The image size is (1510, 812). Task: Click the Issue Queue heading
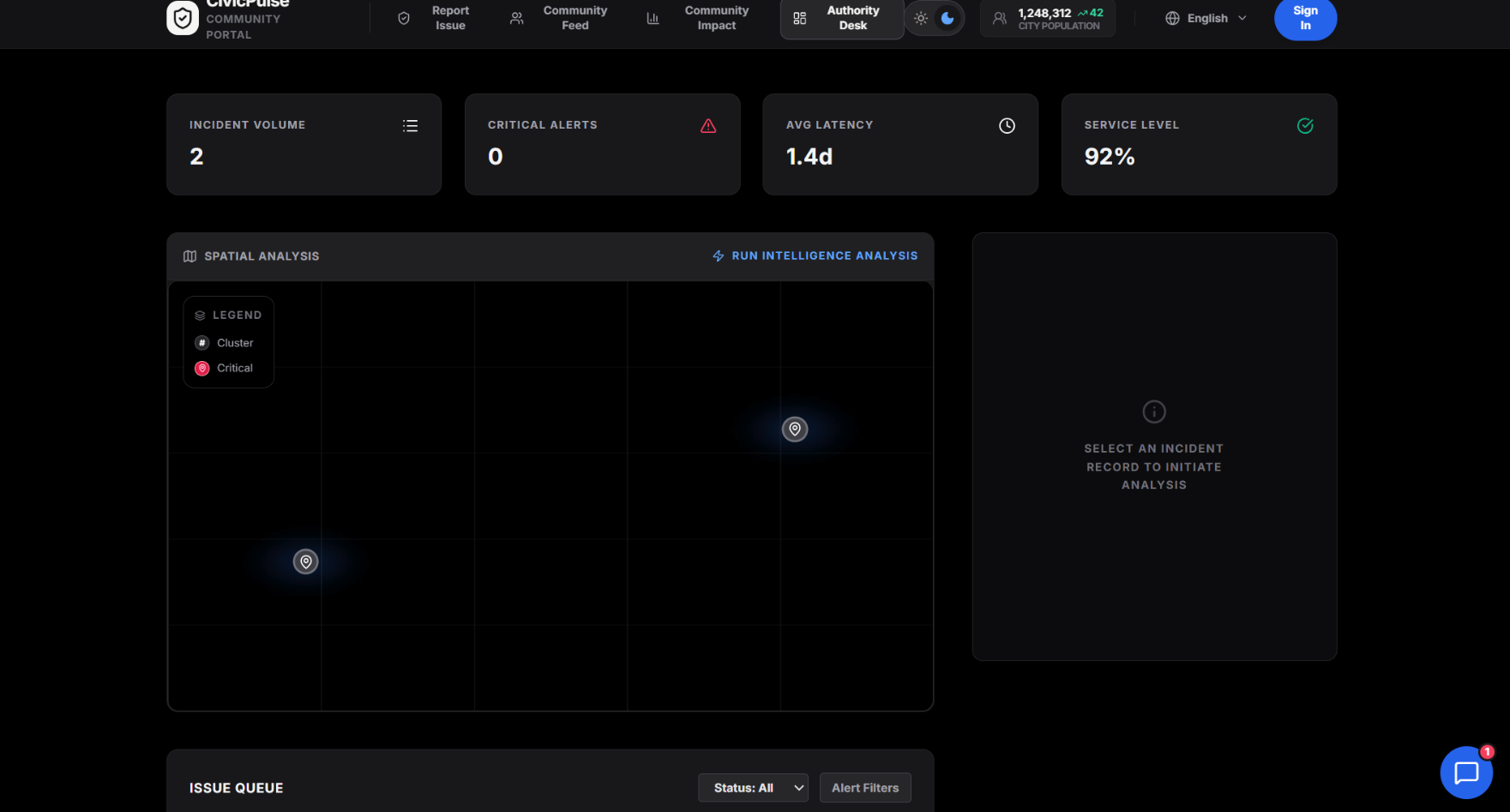coord(237,788)
